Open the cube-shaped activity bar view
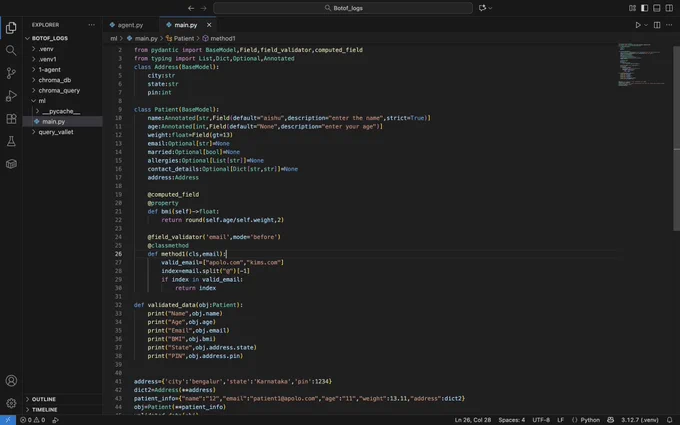680x425 pixels. [11, 163]
